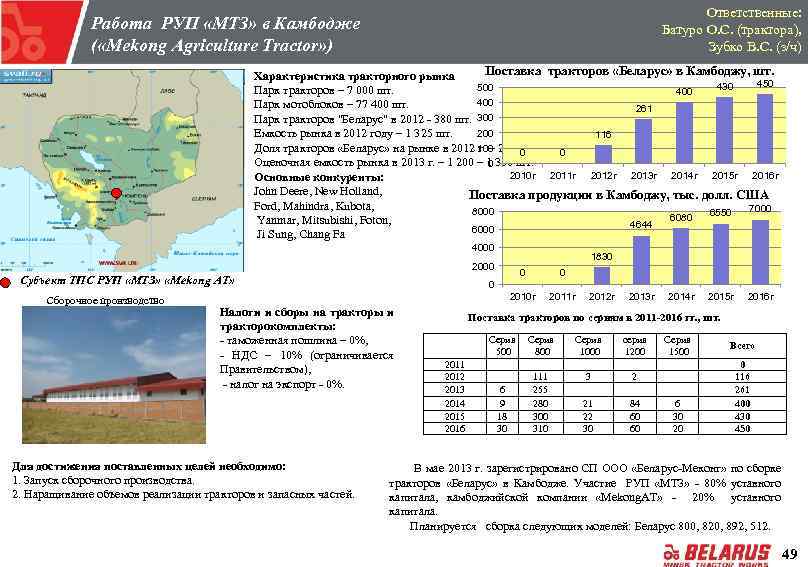The height and width of the screenshot is (567, 808).
Task: Click the caption 'Сборочное производство'
Action: 106,301
